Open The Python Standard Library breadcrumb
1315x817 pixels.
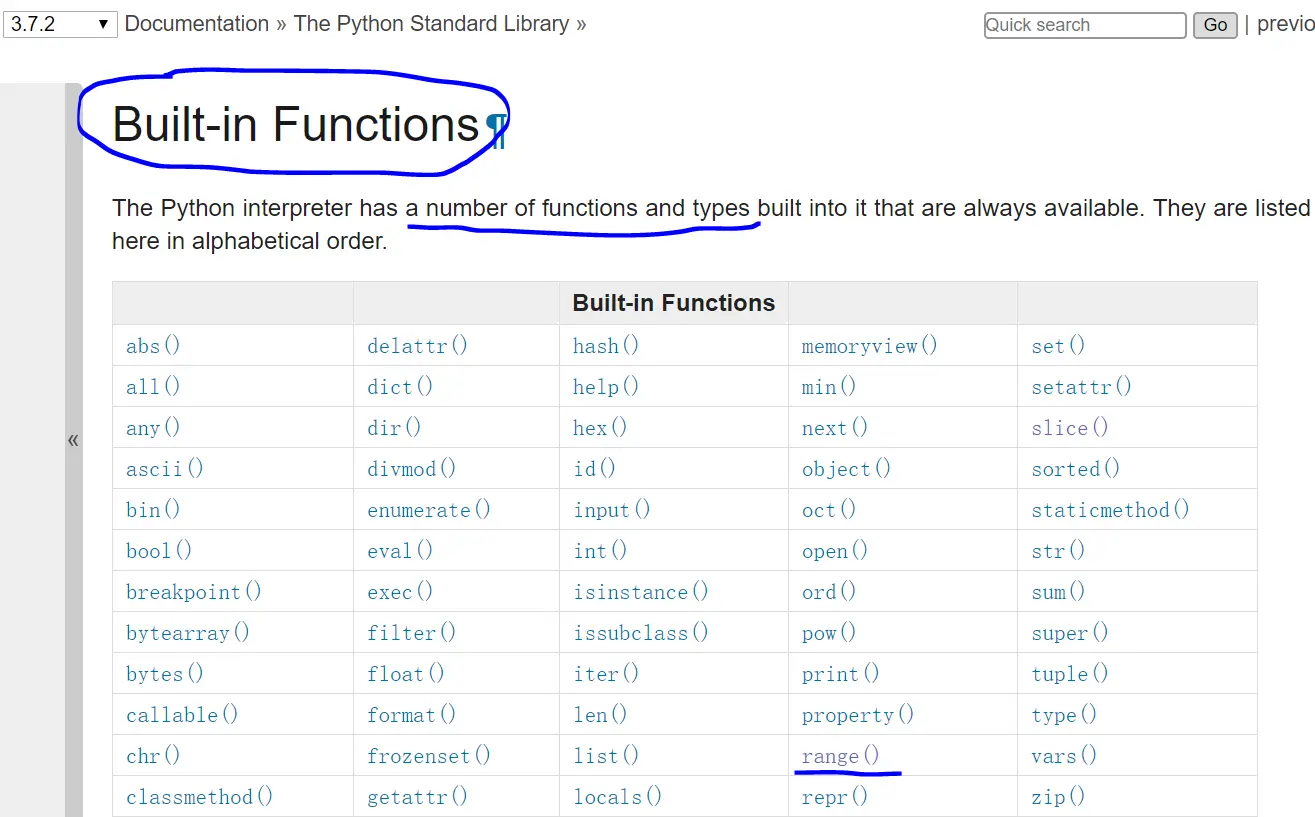[x=431, y=24]
